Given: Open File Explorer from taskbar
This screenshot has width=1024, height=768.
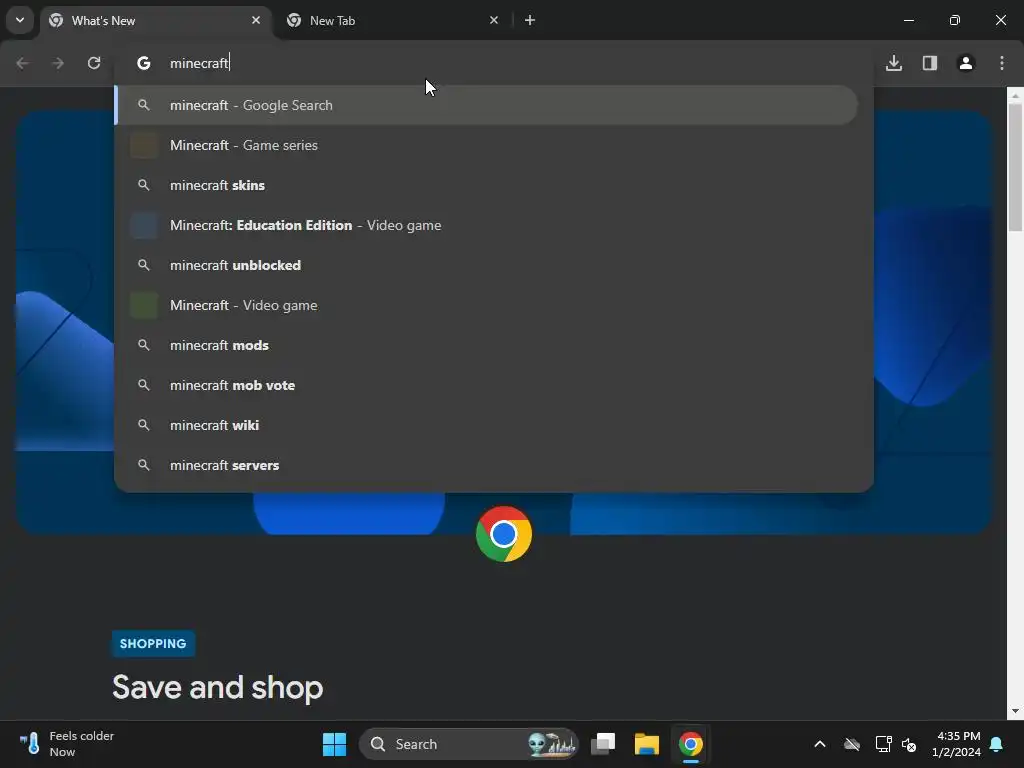Looking at the screenshot, I should (x=647, y=744).
